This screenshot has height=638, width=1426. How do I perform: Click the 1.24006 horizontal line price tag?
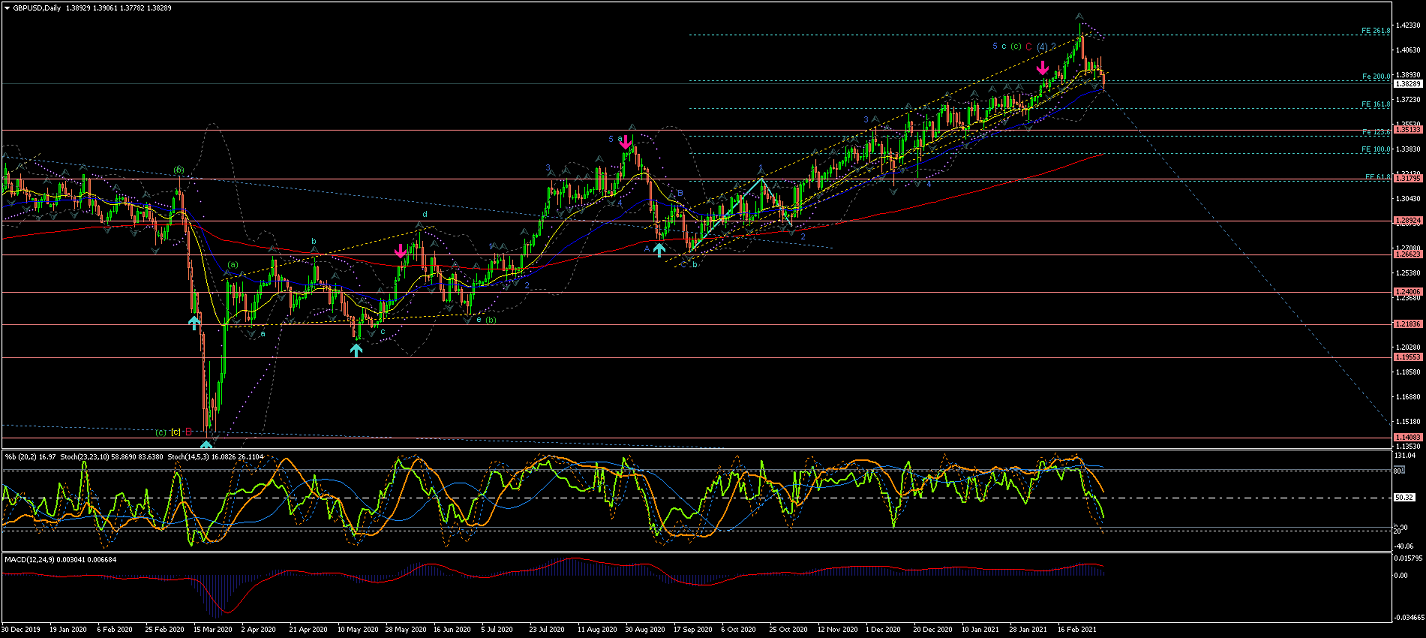click(x=1408, y=292)
